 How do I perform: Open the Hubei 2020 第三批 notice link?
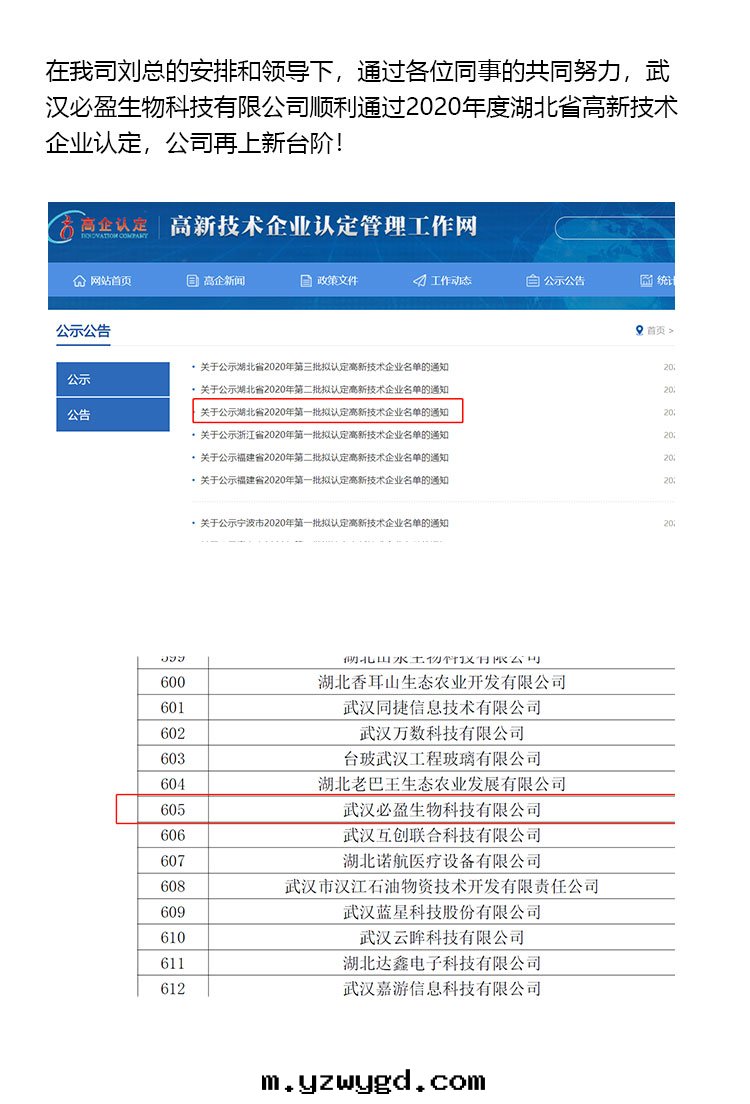[324, 367]
